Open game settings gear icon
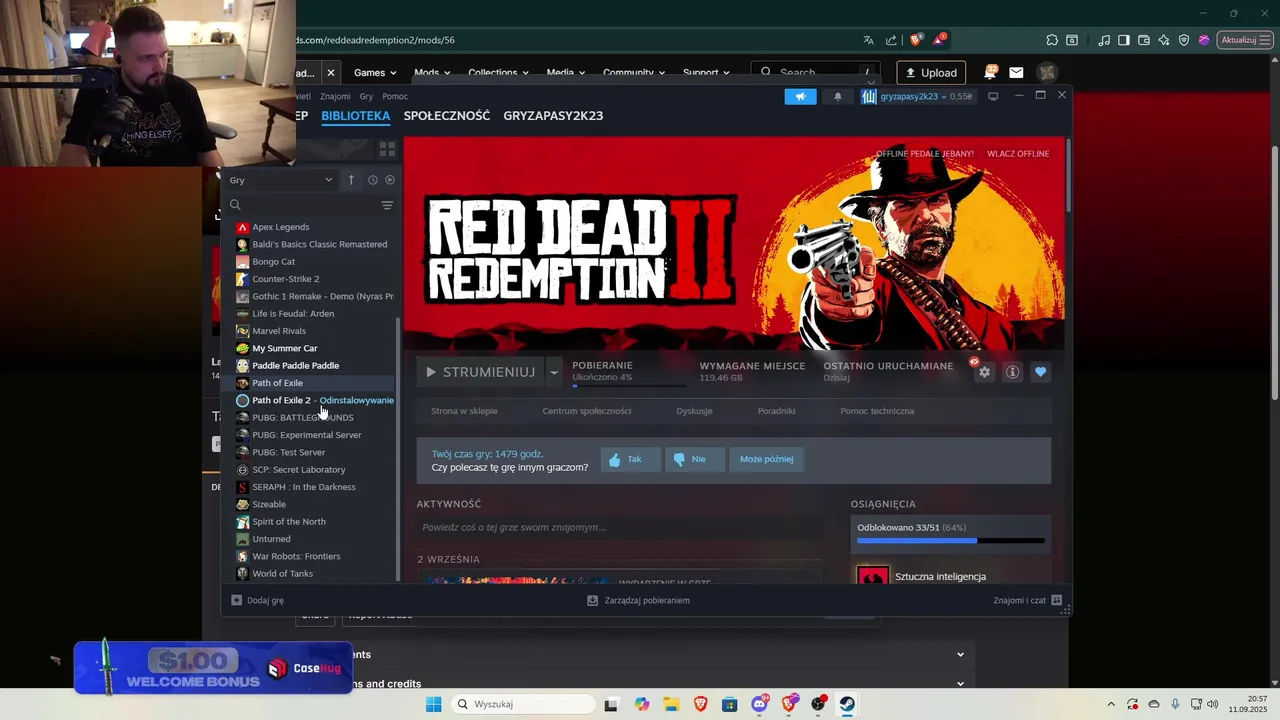Viewport: 1280px width, 720px height. point(984,372)
